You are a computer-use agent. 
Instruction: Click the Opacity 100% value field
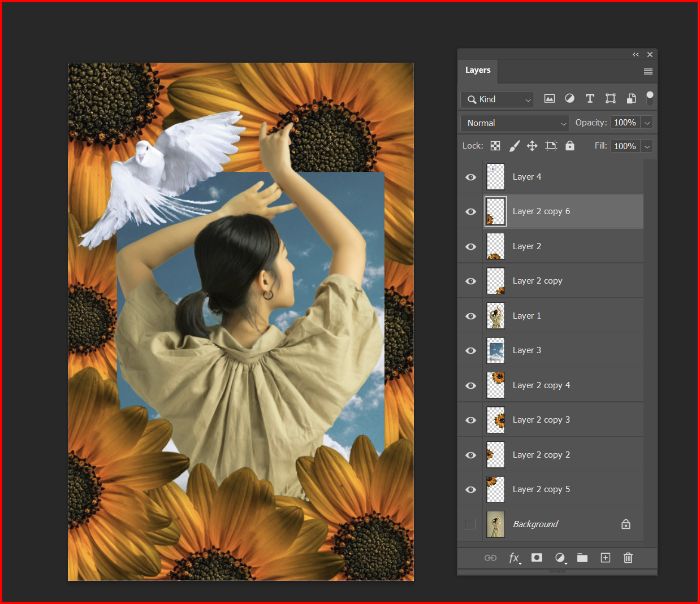[625, 123]
